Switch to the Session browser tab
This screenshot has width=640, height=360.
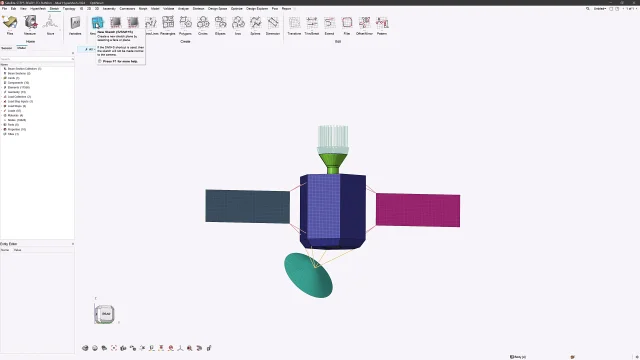coord(7,48)
